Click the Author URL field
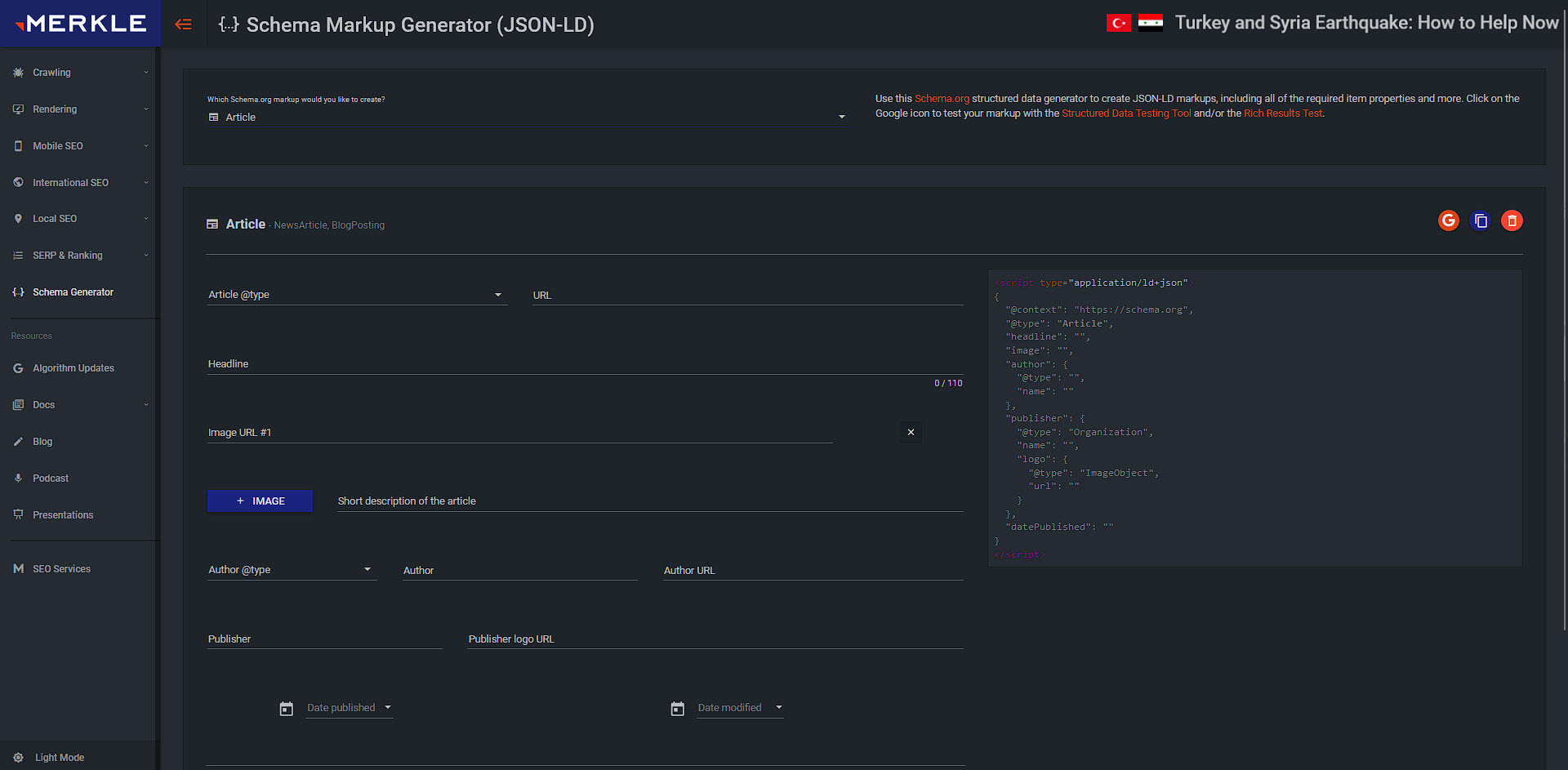The height and width of the screenshot is (770, 1568). pos(813,570)
